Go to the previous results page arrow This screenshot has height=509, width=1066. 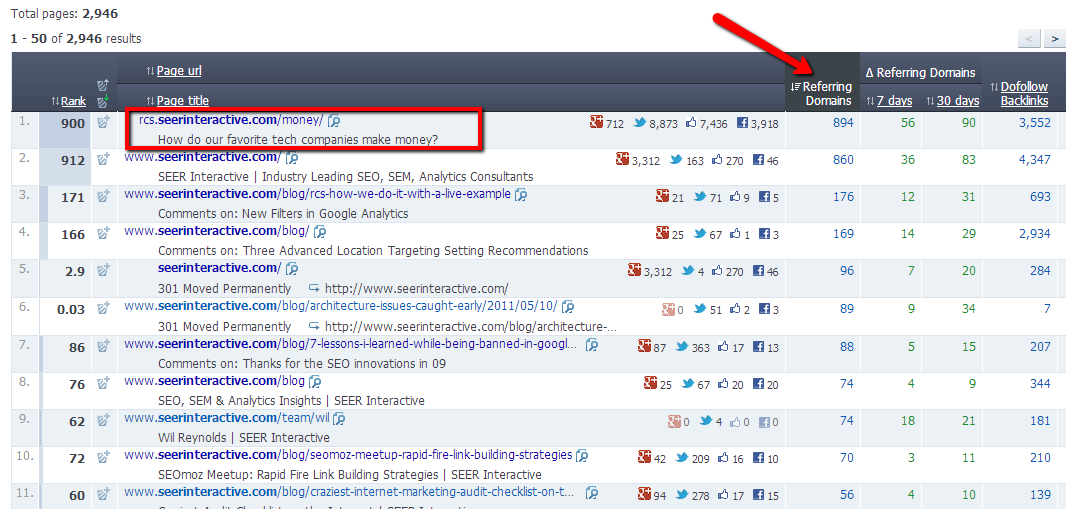pos(1030,38)
